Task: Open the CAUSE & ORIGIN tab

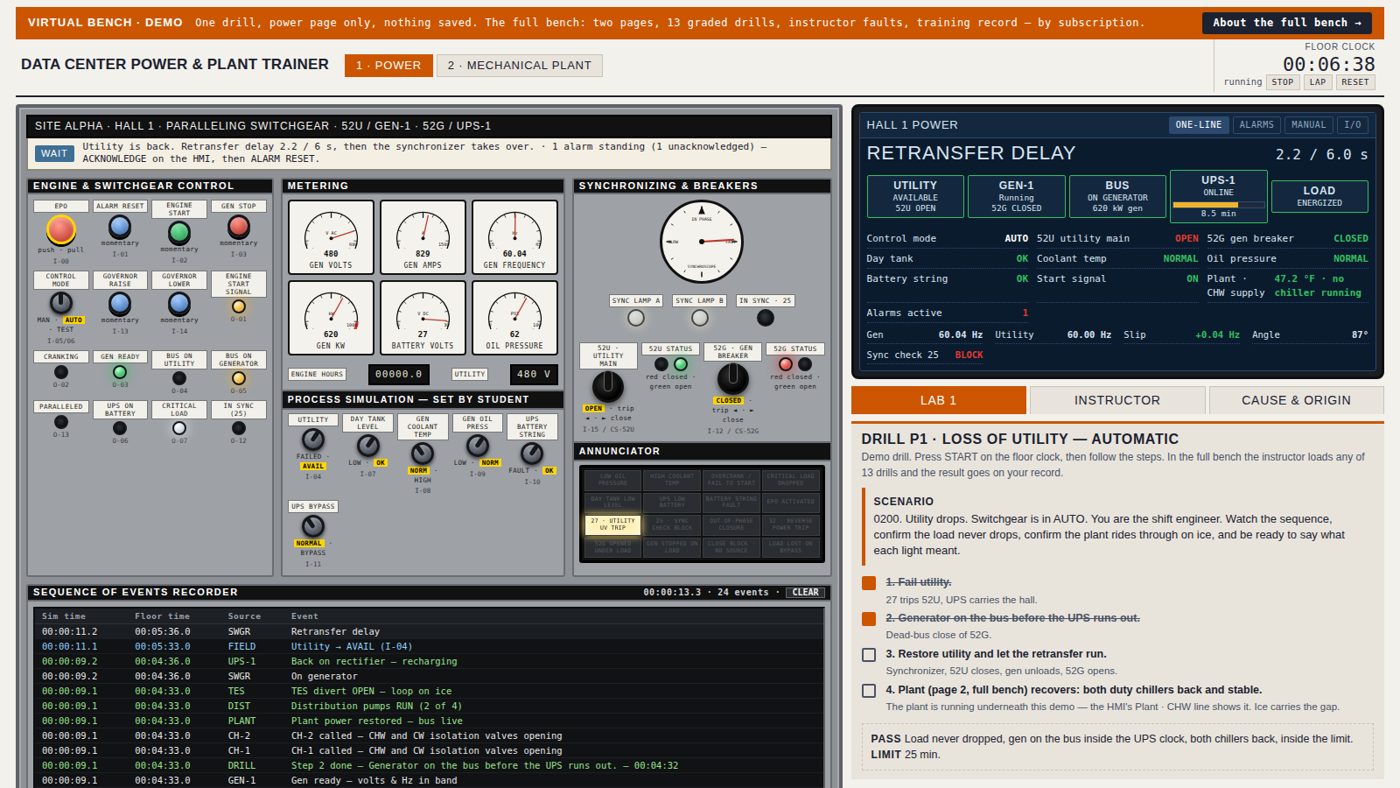Action: click(x=1296, y=400)
